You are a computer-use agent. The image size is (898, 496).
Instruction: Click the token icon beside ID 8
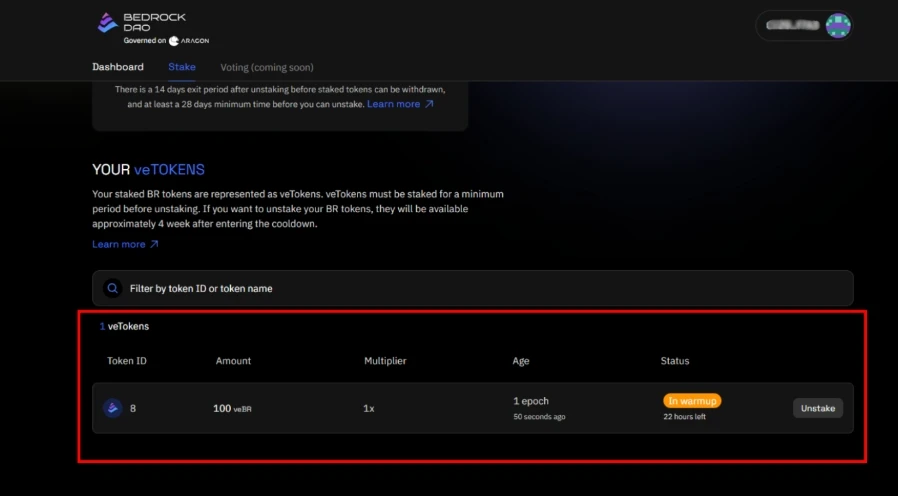coord(113,408)
